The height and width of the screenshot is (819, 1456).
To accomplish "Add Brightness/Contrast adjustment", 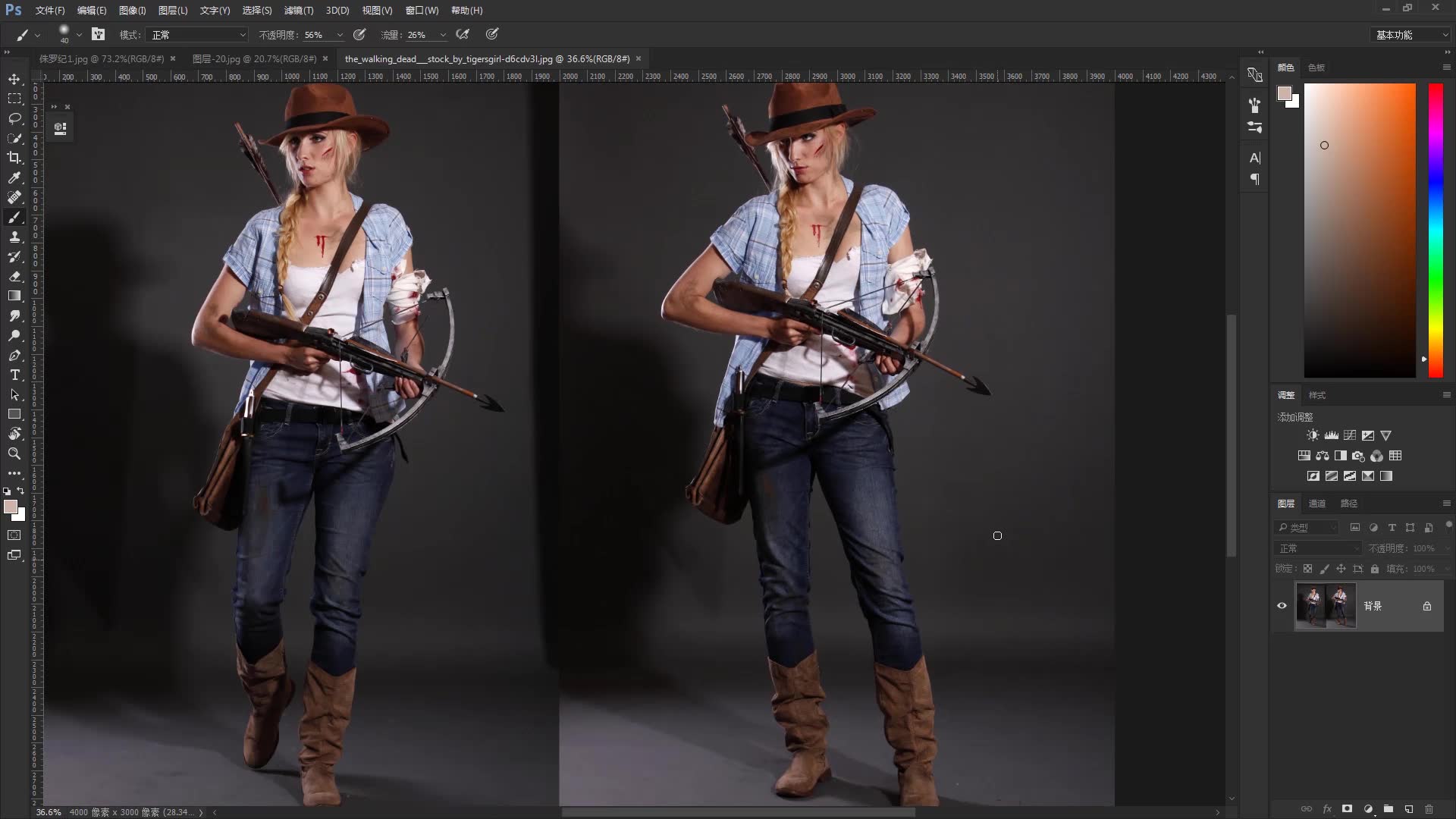I will 1313,435.
